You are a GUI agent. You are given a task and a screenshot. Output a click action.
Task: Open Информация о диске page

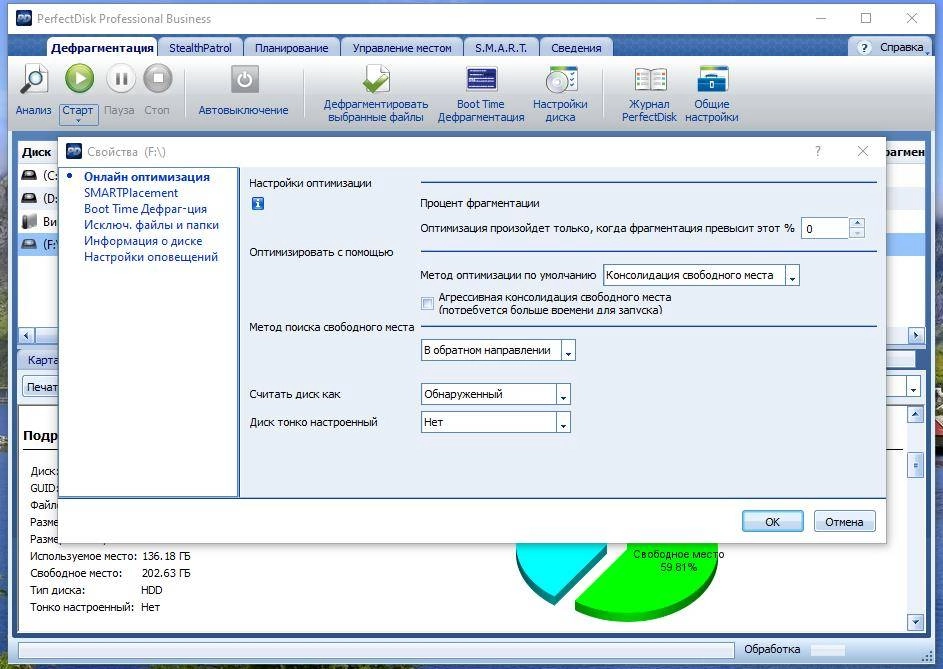click(x=143, y=241)
